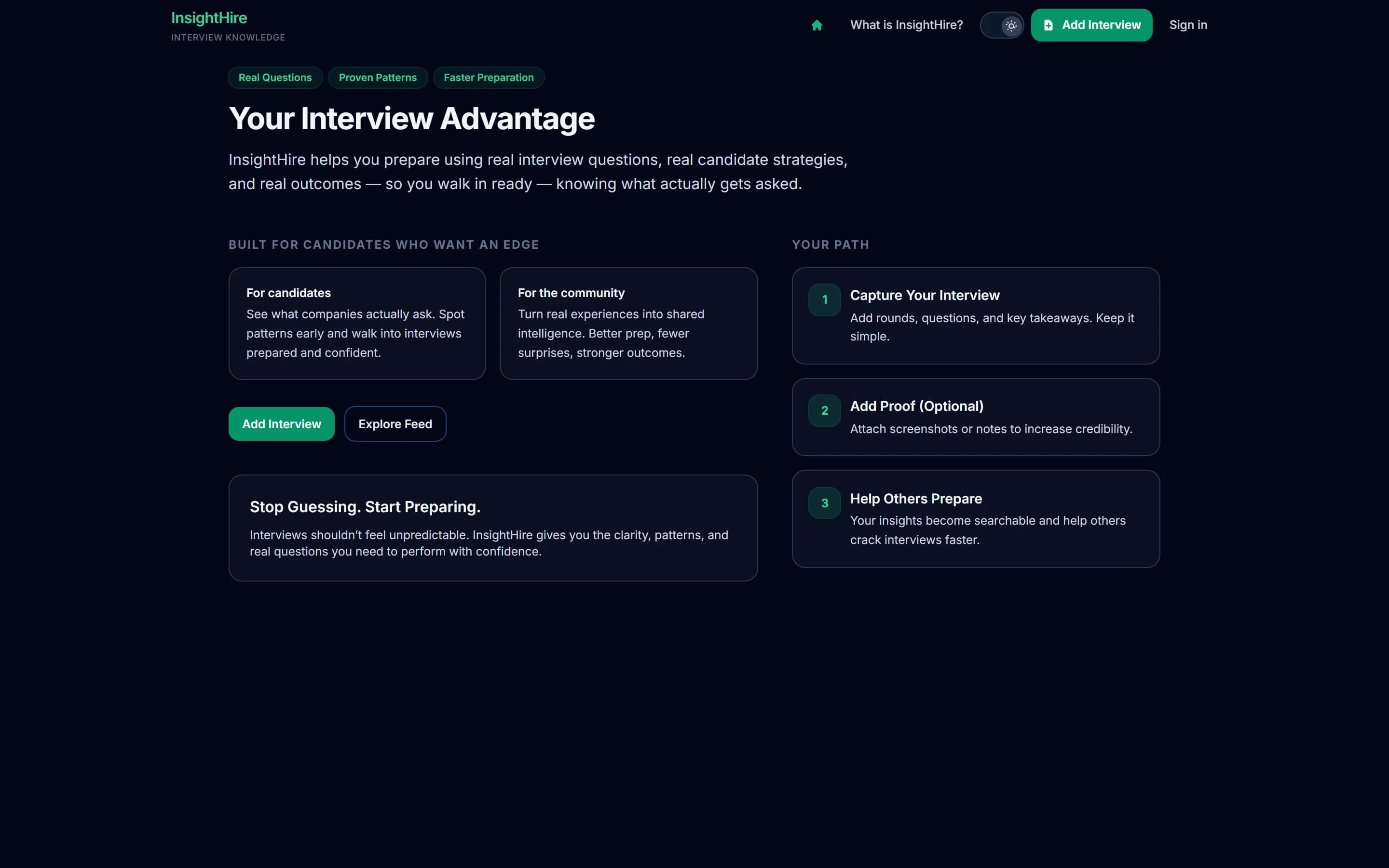The height and width of the screenshot is (868, 1389).
Task: Go home via the green house icon
Action: (x=817, y=25)
